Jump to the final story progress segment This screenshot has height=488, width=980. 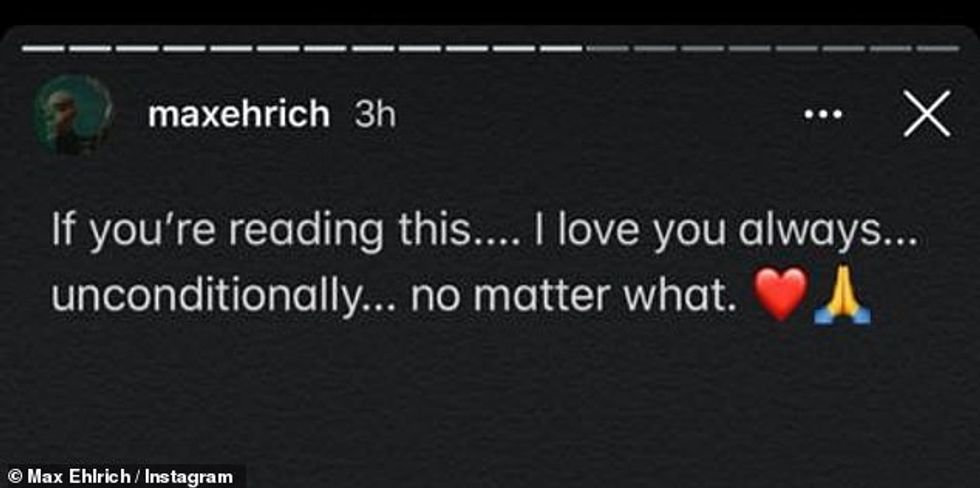click(937, 48)
